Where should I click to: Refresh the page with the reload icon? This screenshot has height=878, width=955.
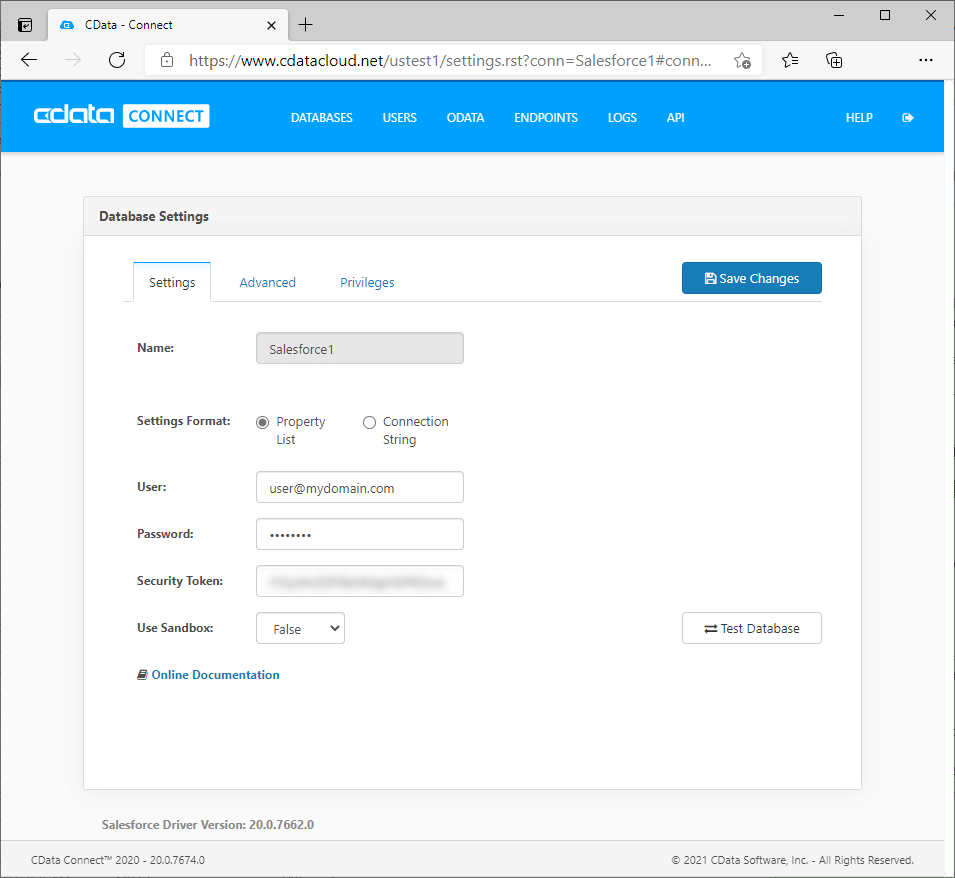click(x=117, y=60)
